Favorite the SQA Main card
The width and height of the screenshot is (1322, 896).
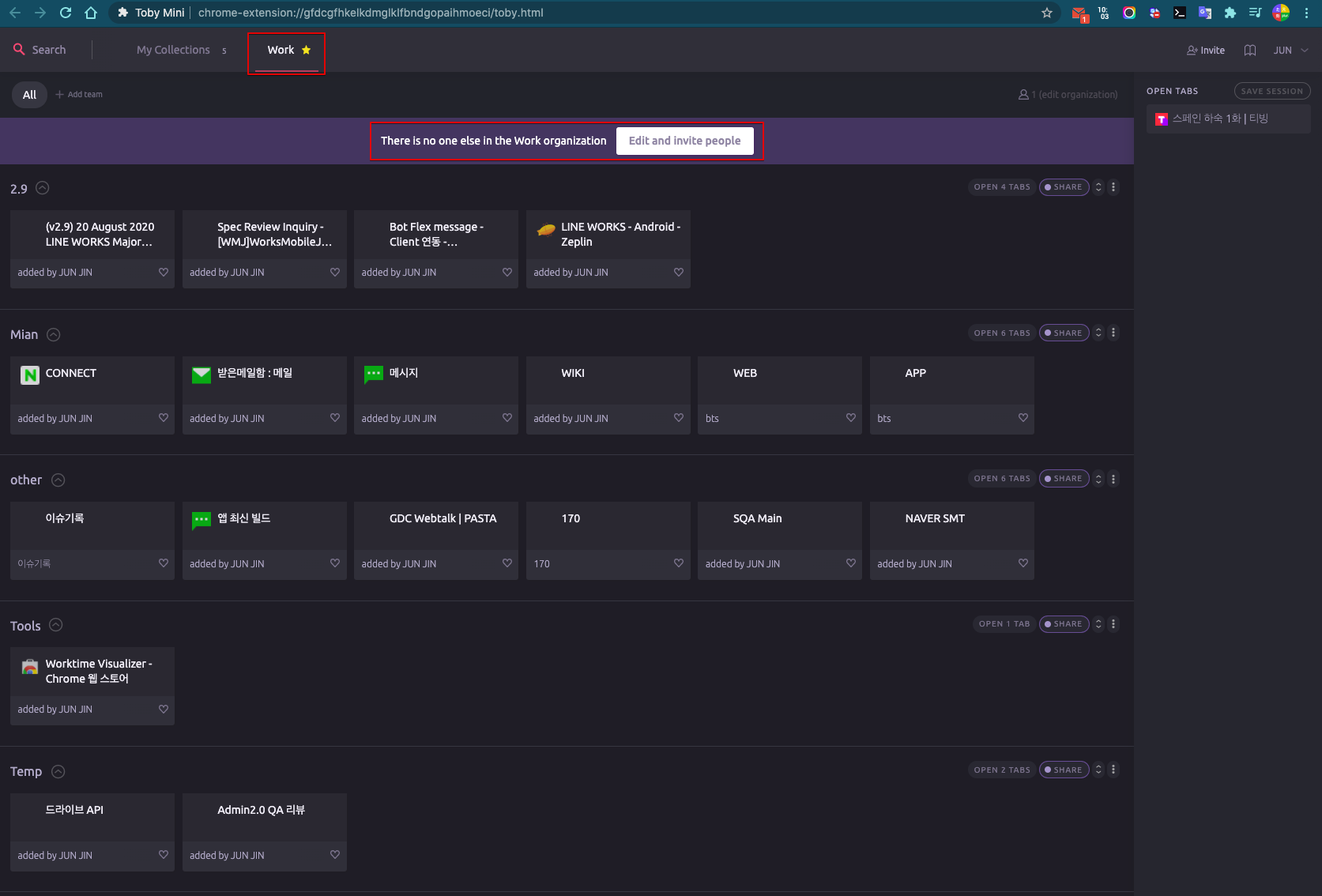tap(851, 563)
